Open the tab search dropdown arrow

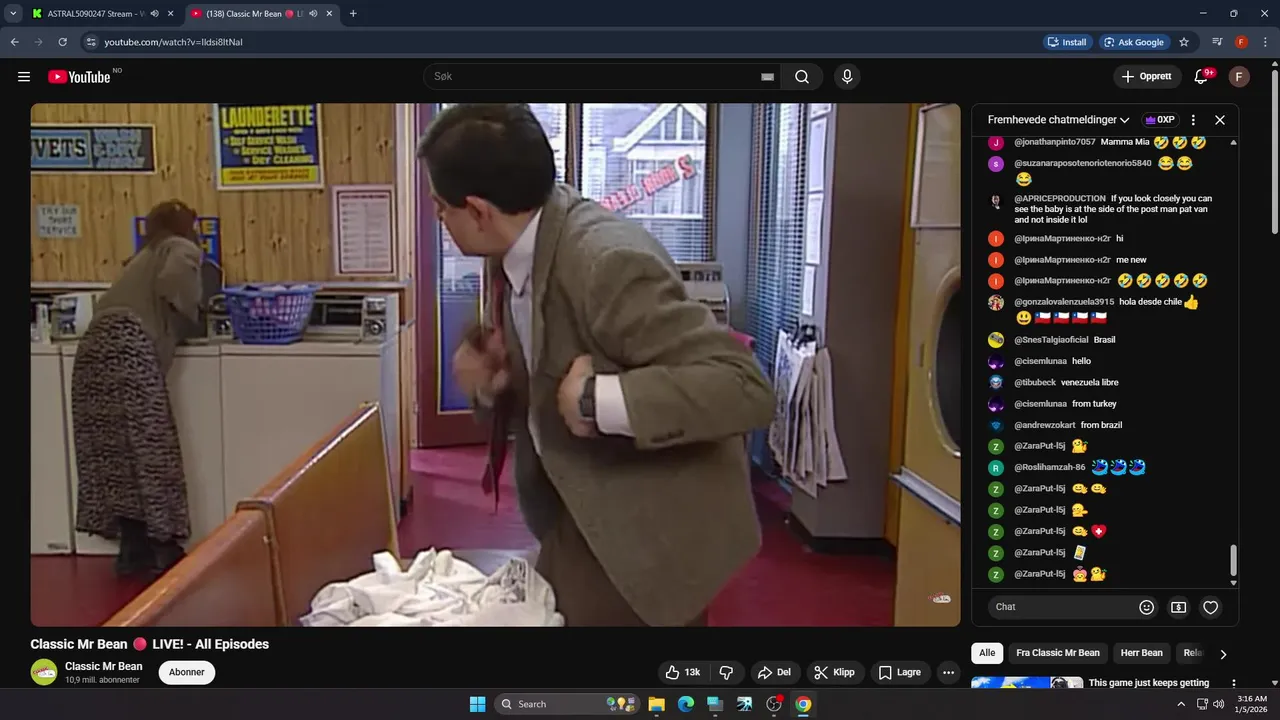point(13,14)
